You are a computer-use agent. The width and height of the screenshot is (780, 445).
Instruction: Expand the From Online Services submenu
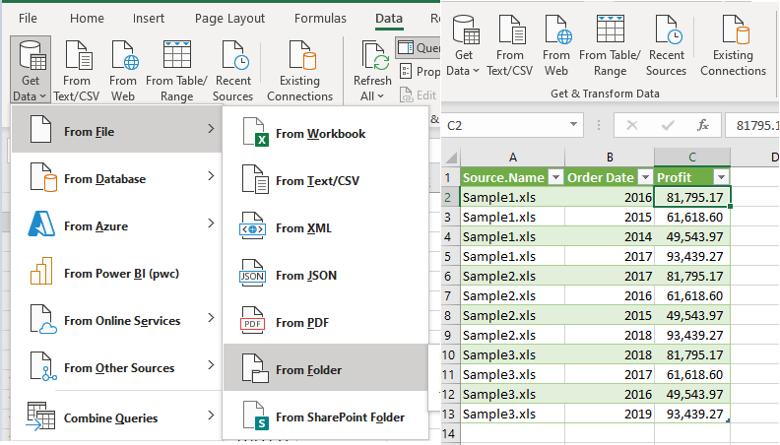tap(116, 319)
